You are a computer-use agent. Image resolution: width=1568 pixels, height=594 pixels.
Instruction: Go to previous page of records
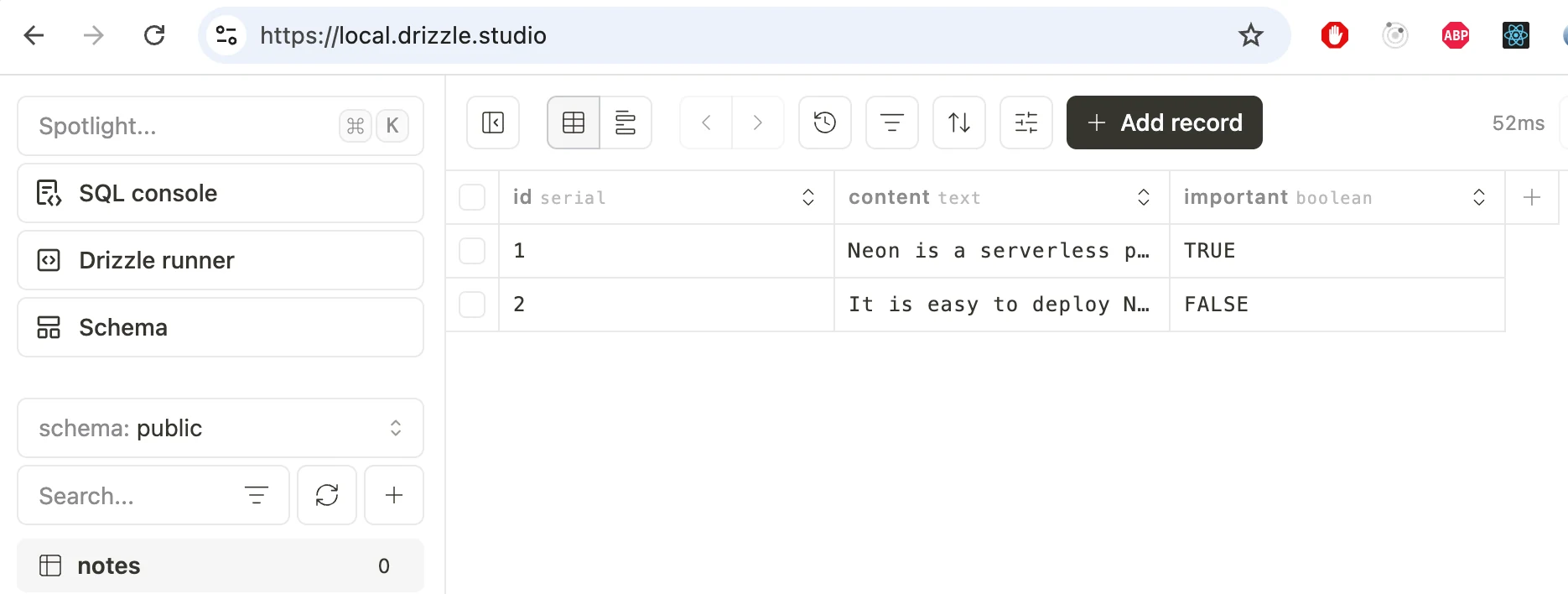pyautogui.click(x=706, y=122)
